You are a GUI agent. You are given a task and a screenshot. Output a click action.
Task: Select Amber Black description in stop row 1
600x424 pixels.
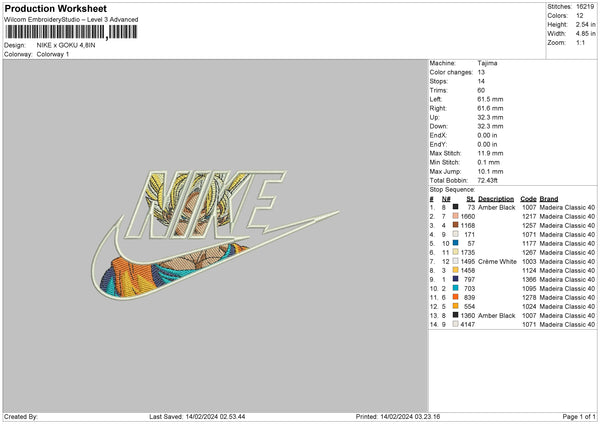point(497,207)
